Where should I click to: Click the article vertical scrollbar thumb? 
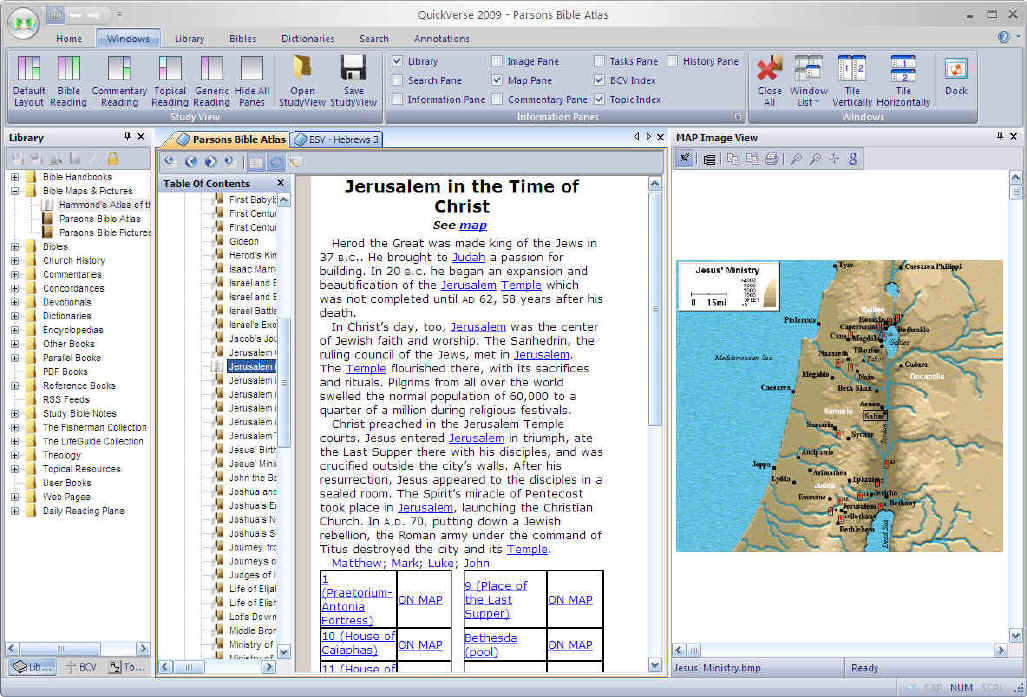pyautogui.click(x=654, y=310)
